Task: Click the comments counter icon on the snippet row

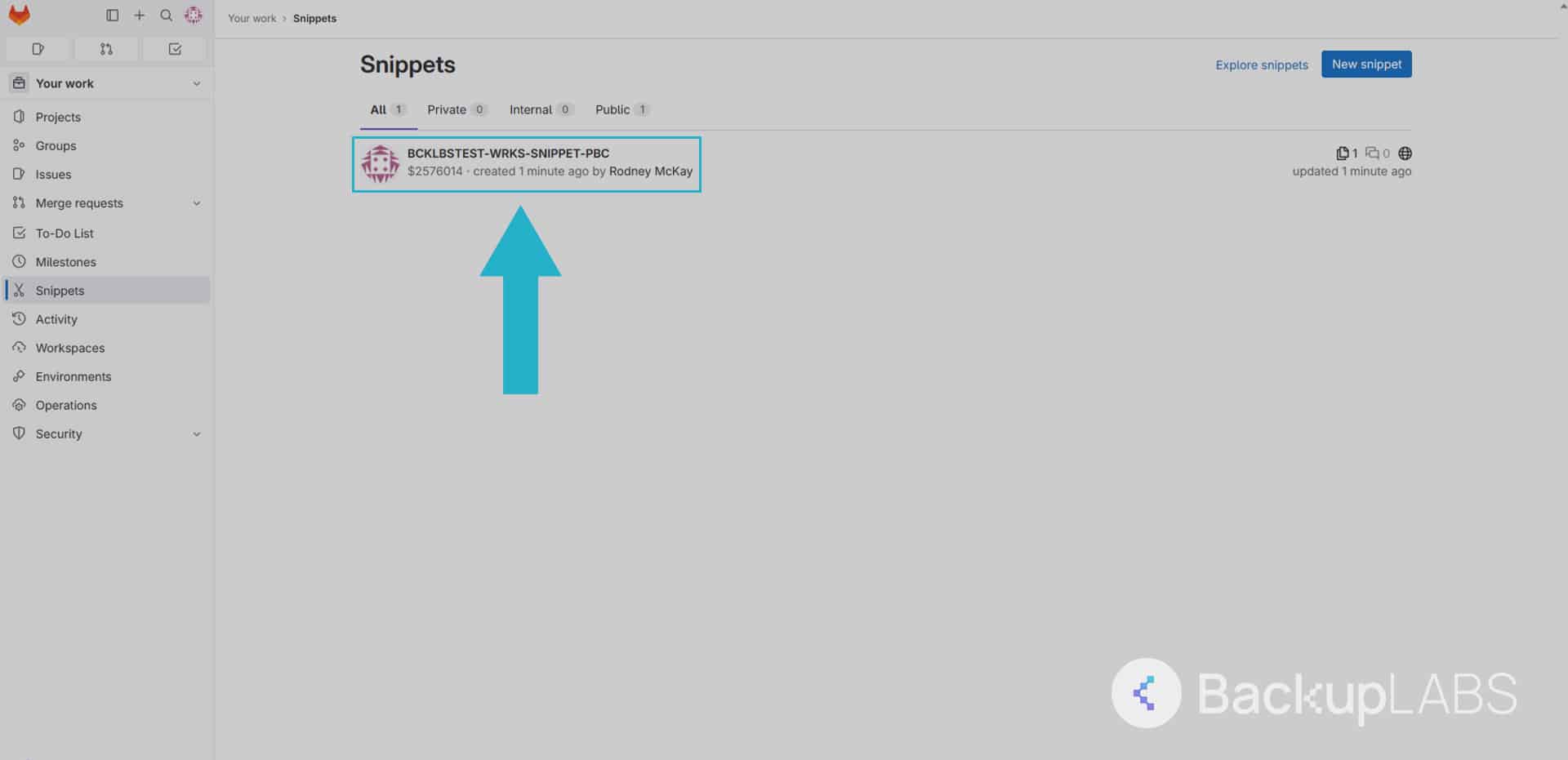Action: click(1373, 153)
